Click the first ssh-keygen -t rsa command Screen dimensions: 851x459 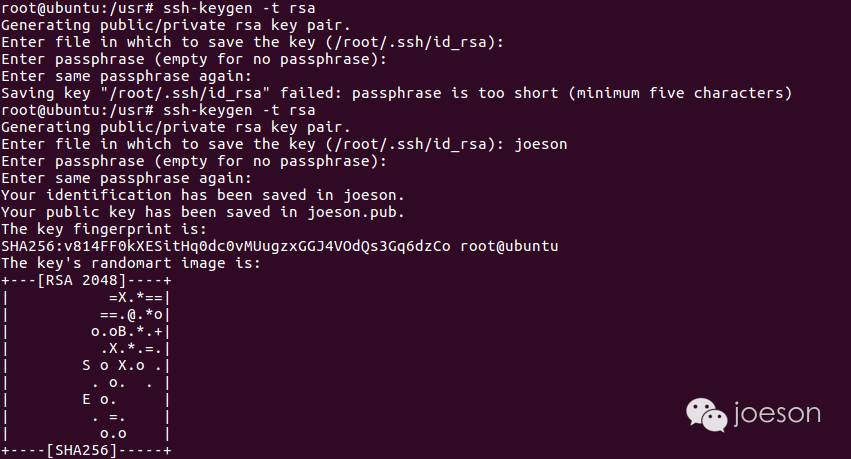(x=239, y=8)
